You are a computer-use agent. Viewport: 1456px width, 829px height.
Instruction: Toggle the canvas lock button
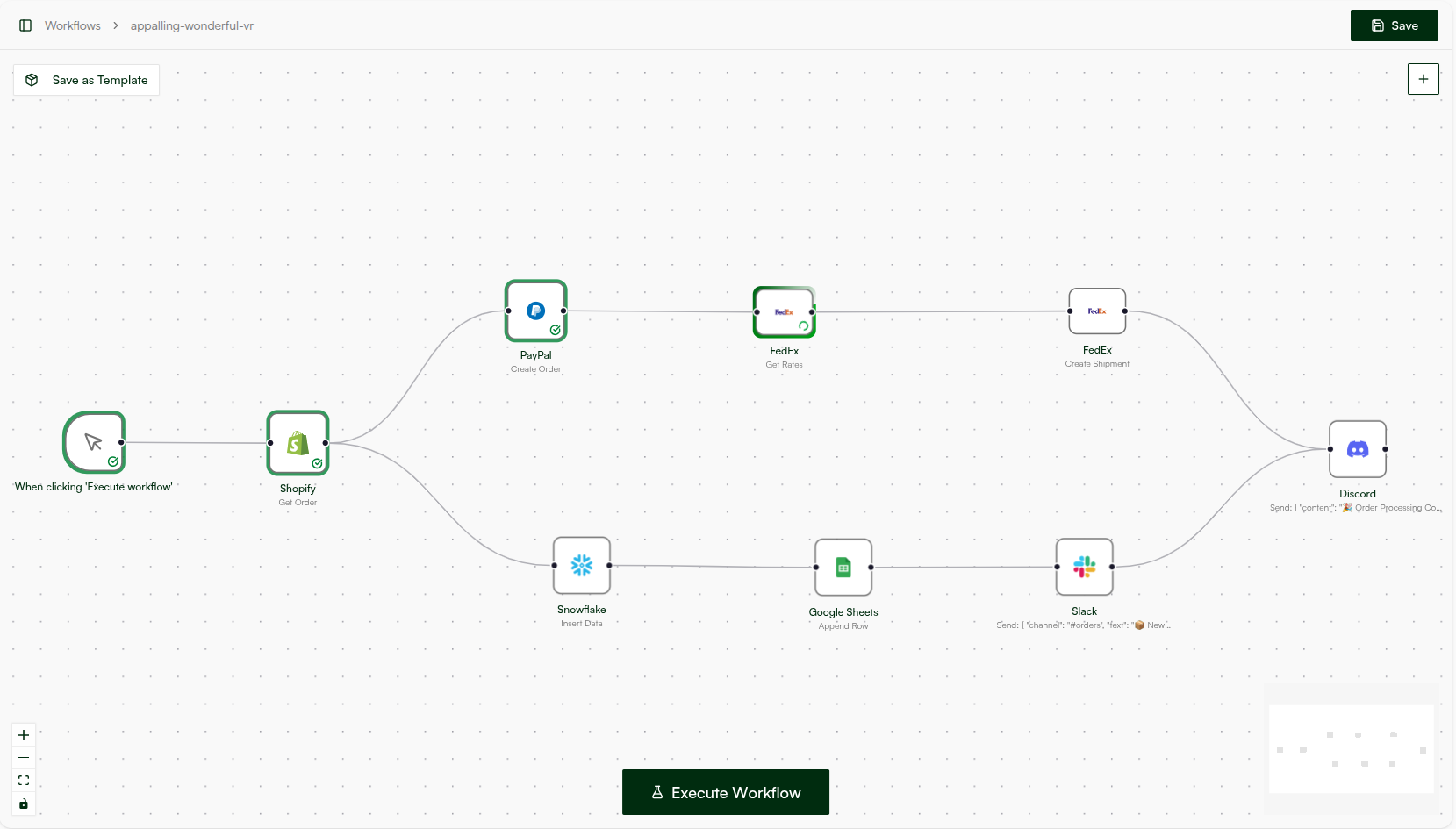click(24, 804)
